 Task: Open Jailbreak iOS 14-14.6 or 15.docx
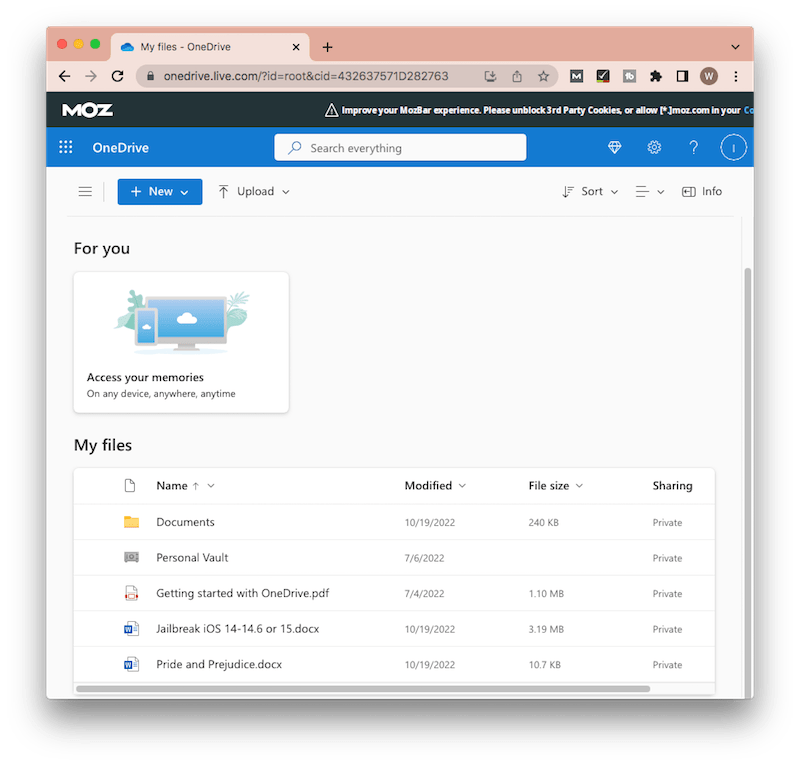[x=237, y=629]
